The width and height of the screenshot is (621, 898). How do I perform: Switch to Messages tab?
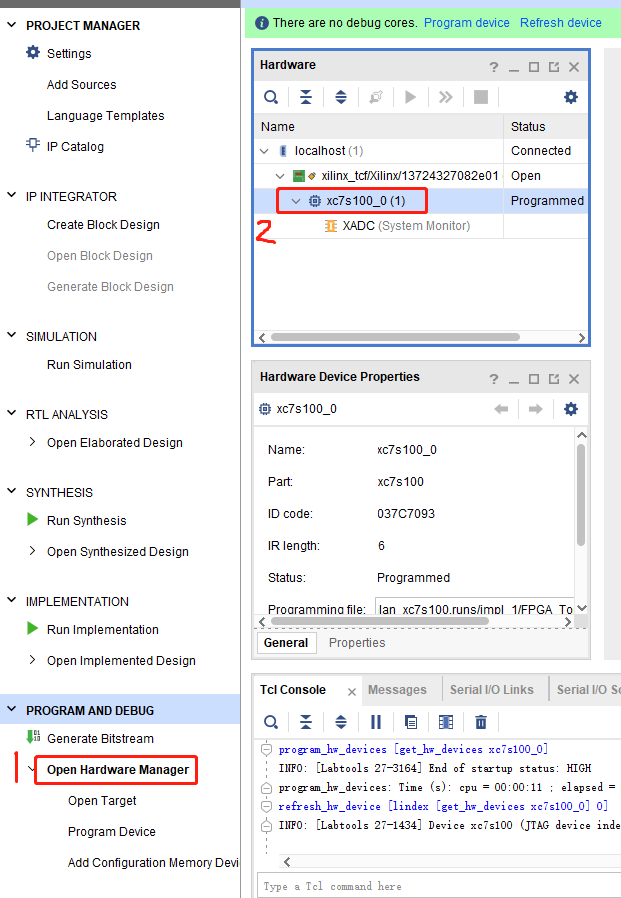pyautogui.click(x=397, y=690)
